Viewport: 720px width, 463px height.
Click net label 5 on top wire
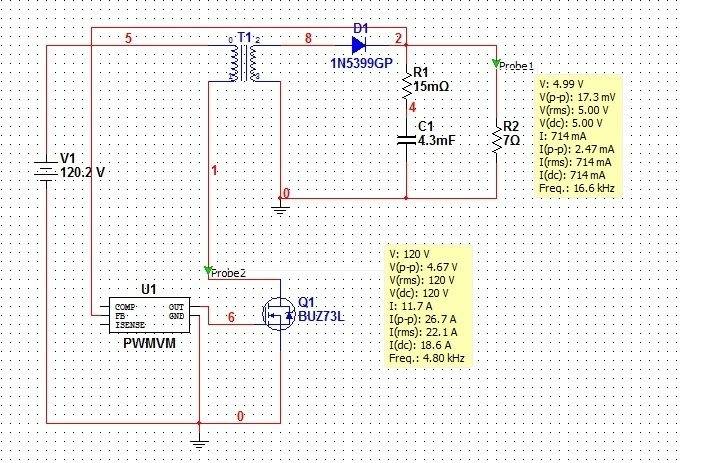(129, 38)
